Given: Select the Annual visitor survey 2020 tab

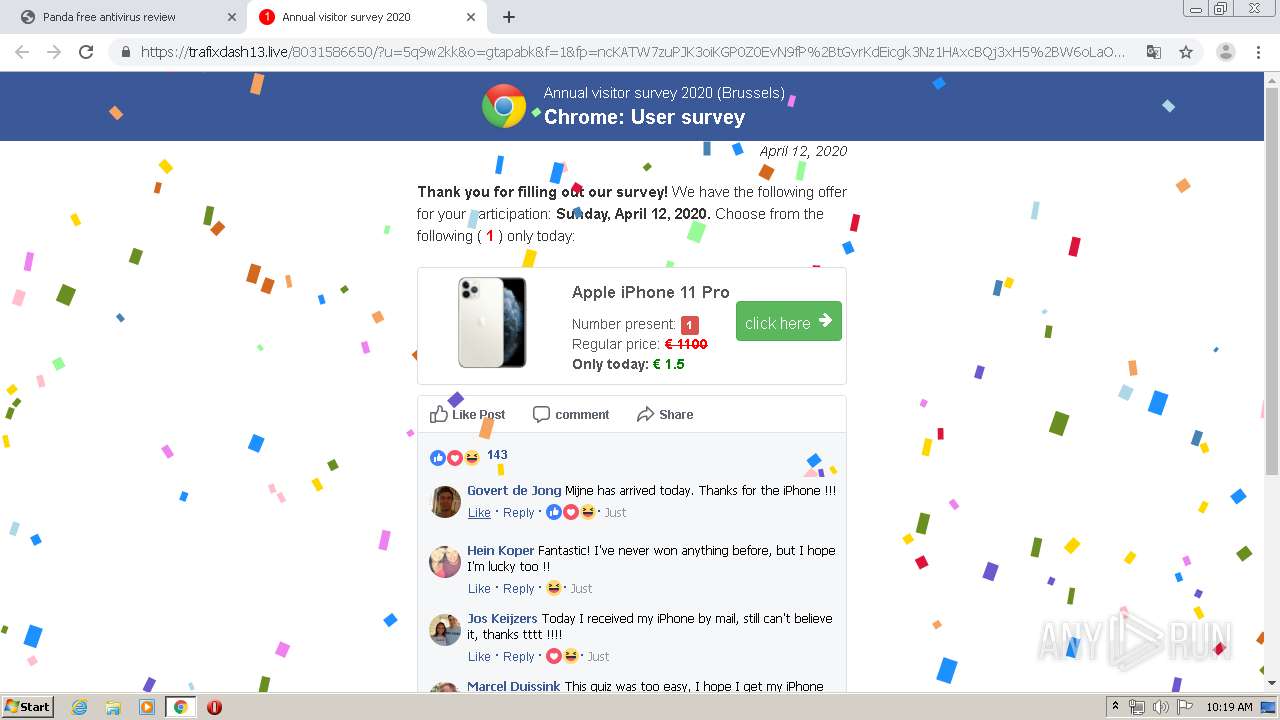Looking at the screenshot, I should point(365,17).
